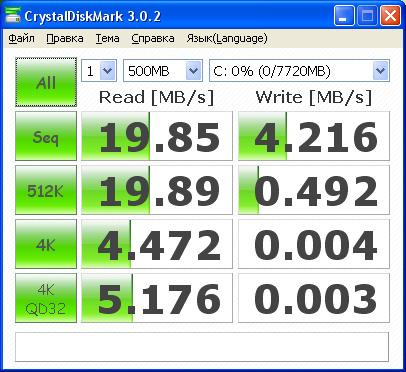Start the 512K benchmark test
The width and height of the screenshot is (406, 372).
click(46, 190)
